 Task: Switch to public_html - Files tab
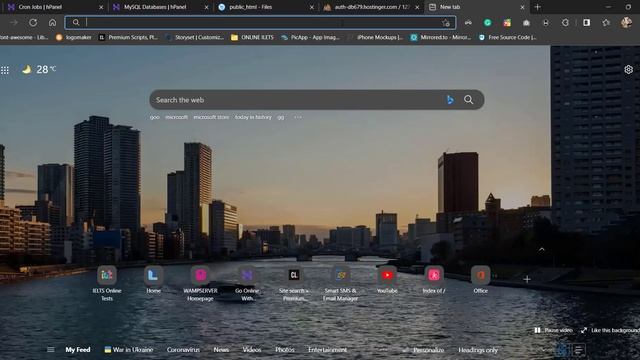pyautogui.click(x=265, y=7)
